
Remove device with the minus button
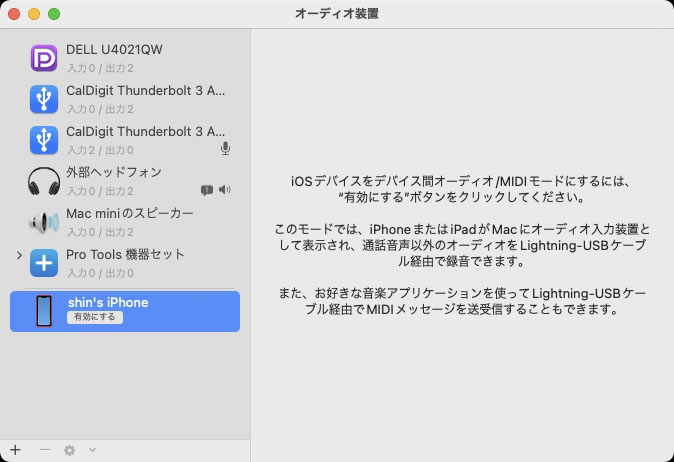[x=45, y=450]
